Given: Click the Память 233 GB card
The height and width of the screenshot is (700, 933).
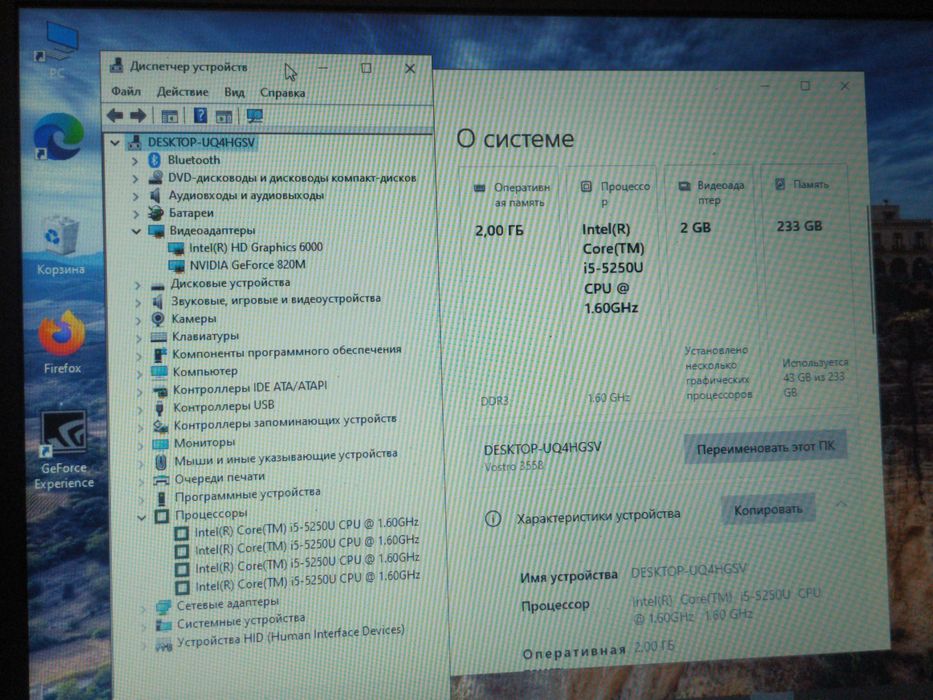Looking at the screenshot, I should [x=810, y=287].
